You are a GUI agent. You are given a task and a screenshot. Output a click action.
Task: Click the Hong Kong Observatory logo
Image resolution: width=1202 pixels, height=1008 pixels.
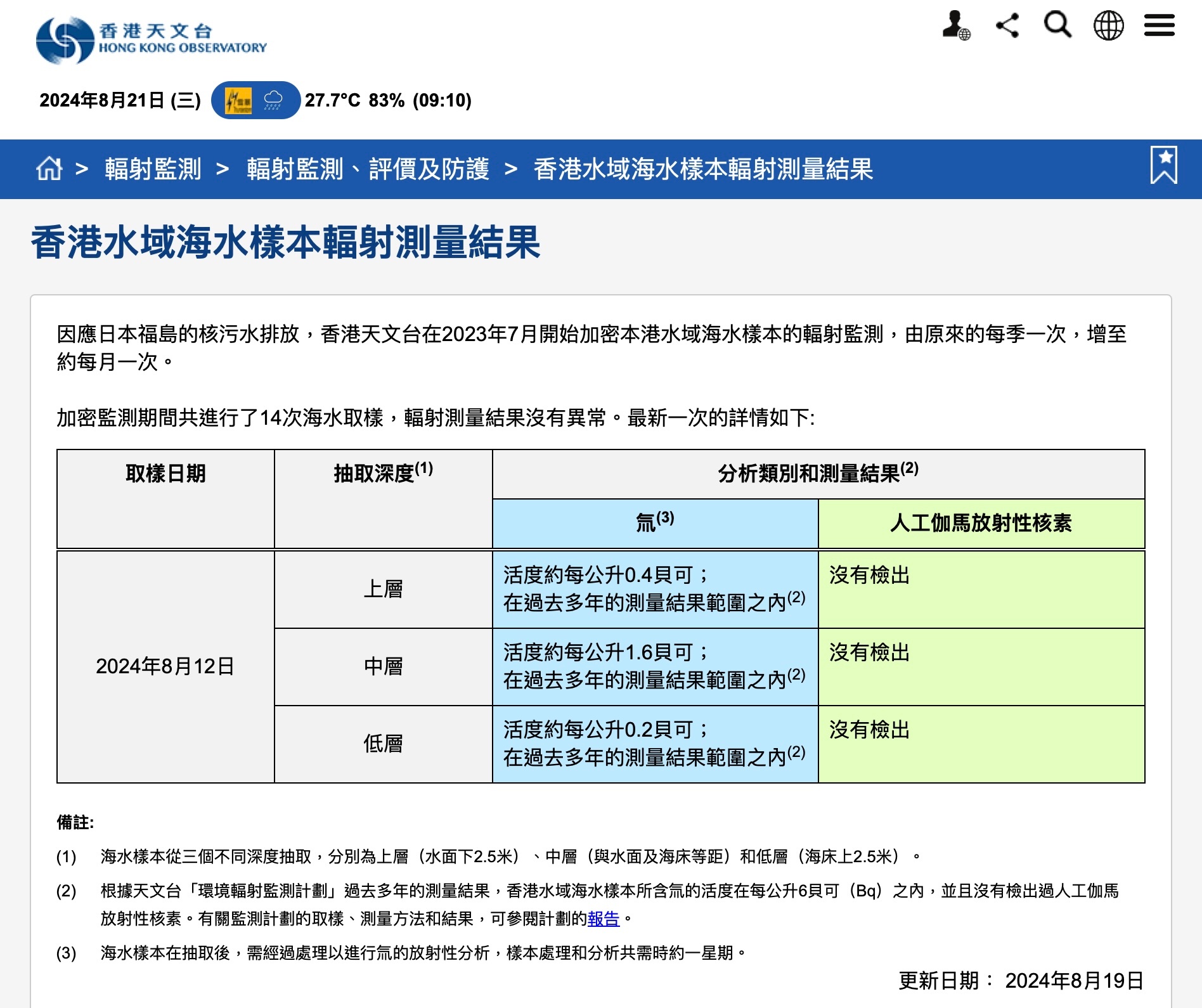pyautogui.click(x=152, y=39)
